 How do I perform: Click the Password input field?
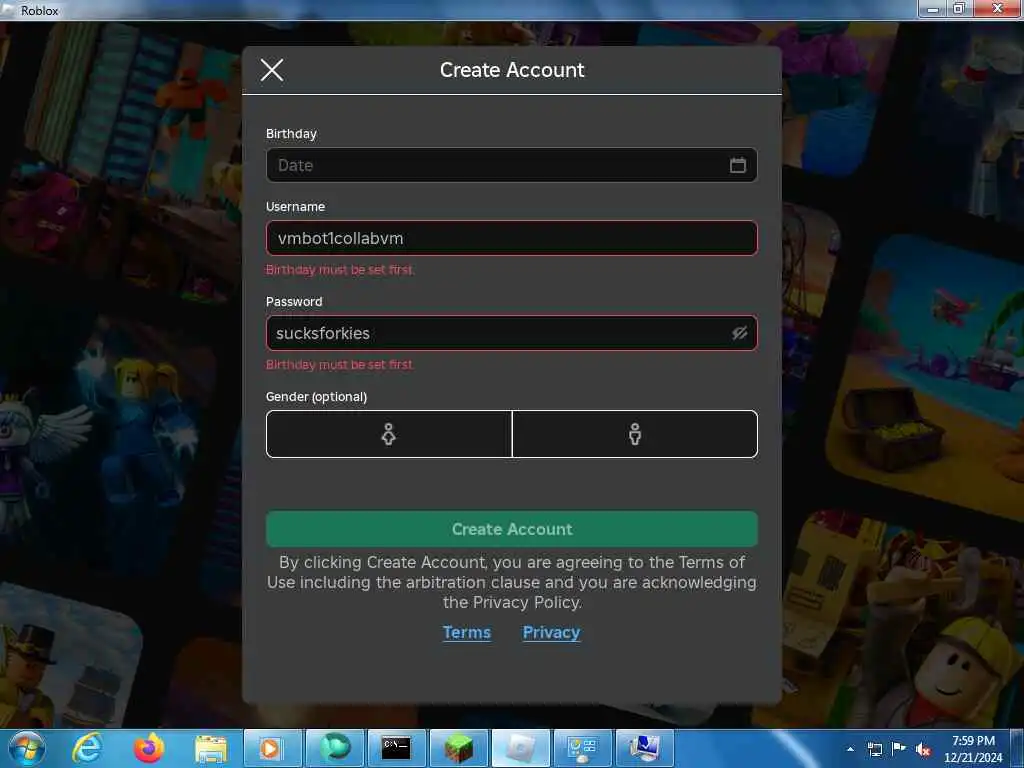pos(511,333)
